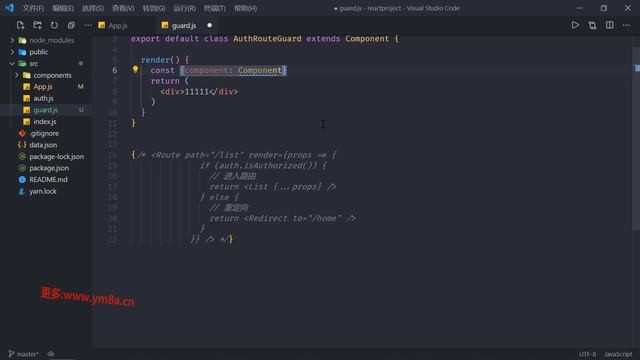Click the VS Code logo icon
The height and width of the screenshot is (360, 640).
click(x=9, y=8)
